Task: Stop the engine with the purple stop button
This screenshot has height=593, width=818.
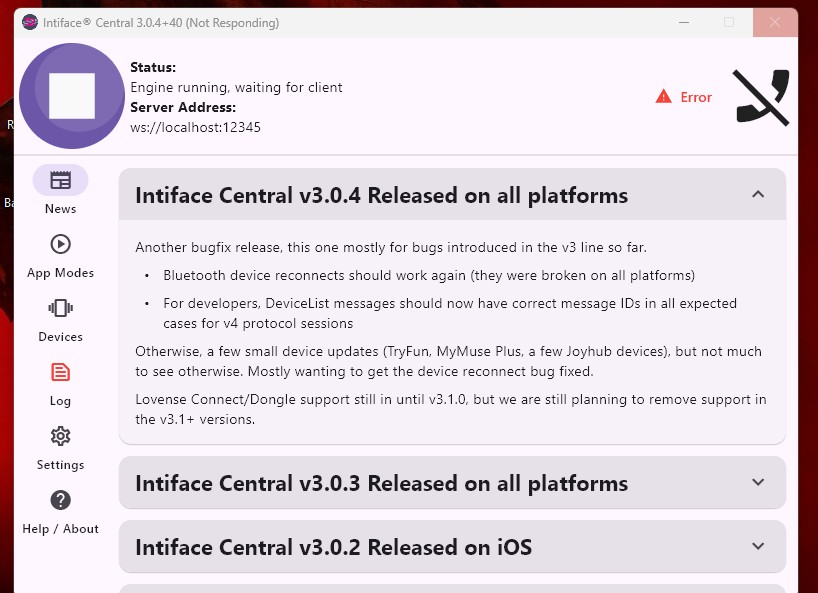Action: 71,96
